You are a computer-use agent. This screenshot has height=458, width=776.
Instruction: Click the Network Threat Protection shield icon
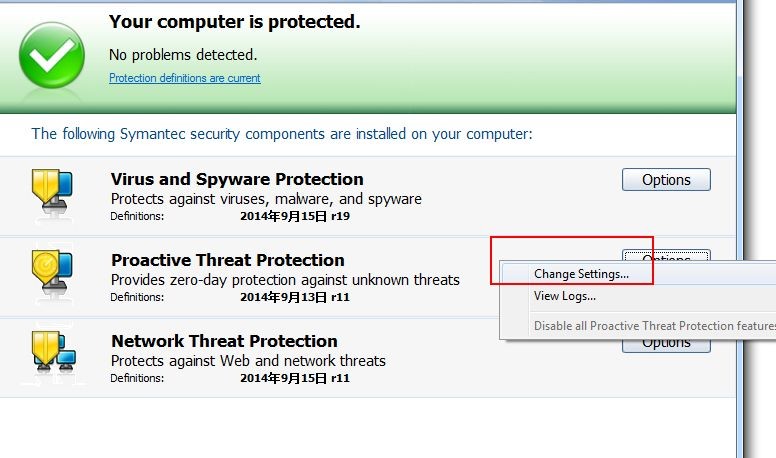pyautogui.click(x=53, y=353)
